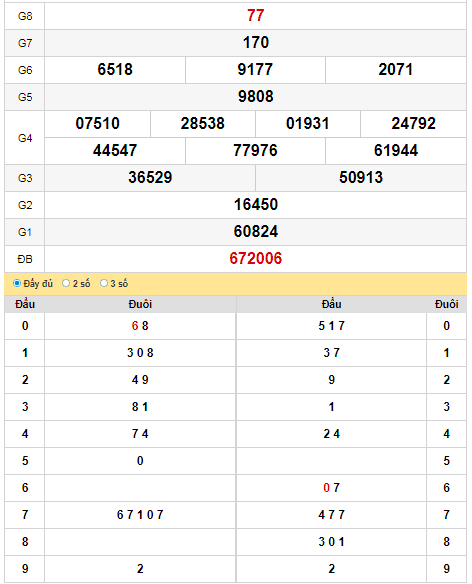Click the ĐB row label
This screenshot has width=472, height=584.
tap(25, 259)
